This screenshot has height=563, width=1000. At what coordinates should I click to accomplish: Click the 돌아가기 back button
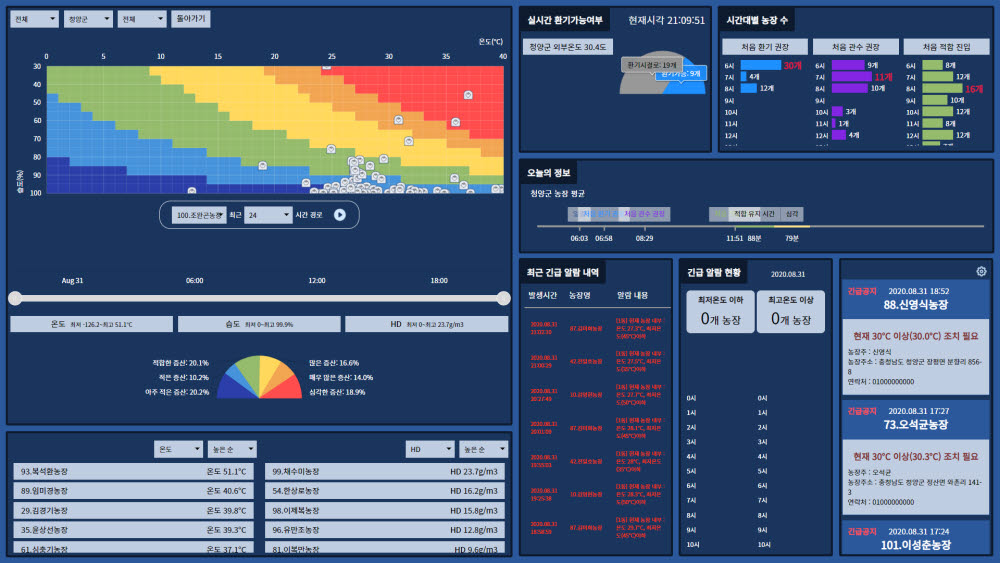point(191,19)
